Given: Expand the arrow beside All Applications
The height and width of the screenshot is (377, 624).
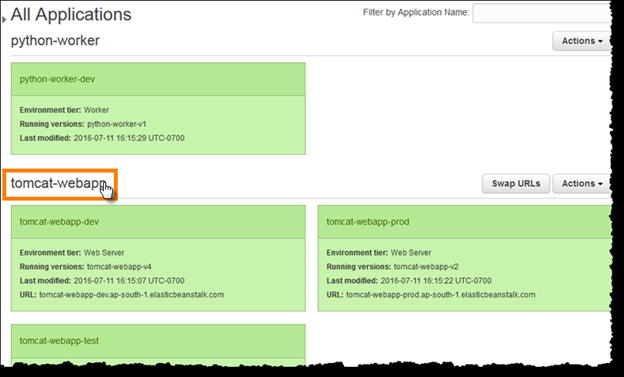Looking at the screenshot, I should (4, 19).
